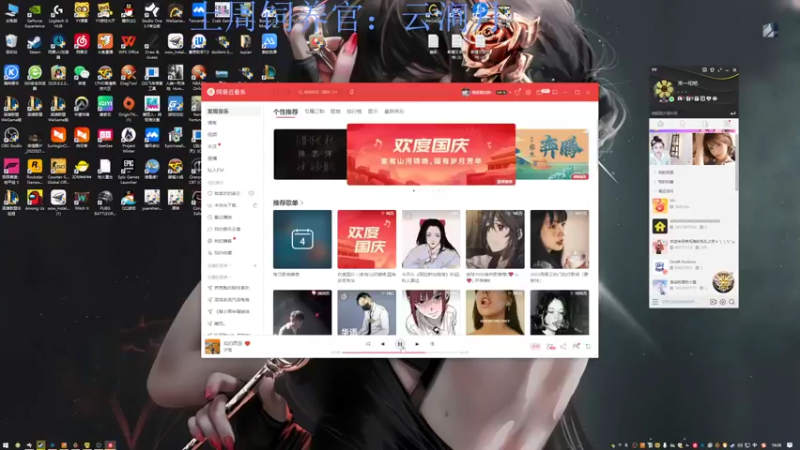Click the search box in NetEase title bar
The image size is (800, 450).
tap(319, 92)
